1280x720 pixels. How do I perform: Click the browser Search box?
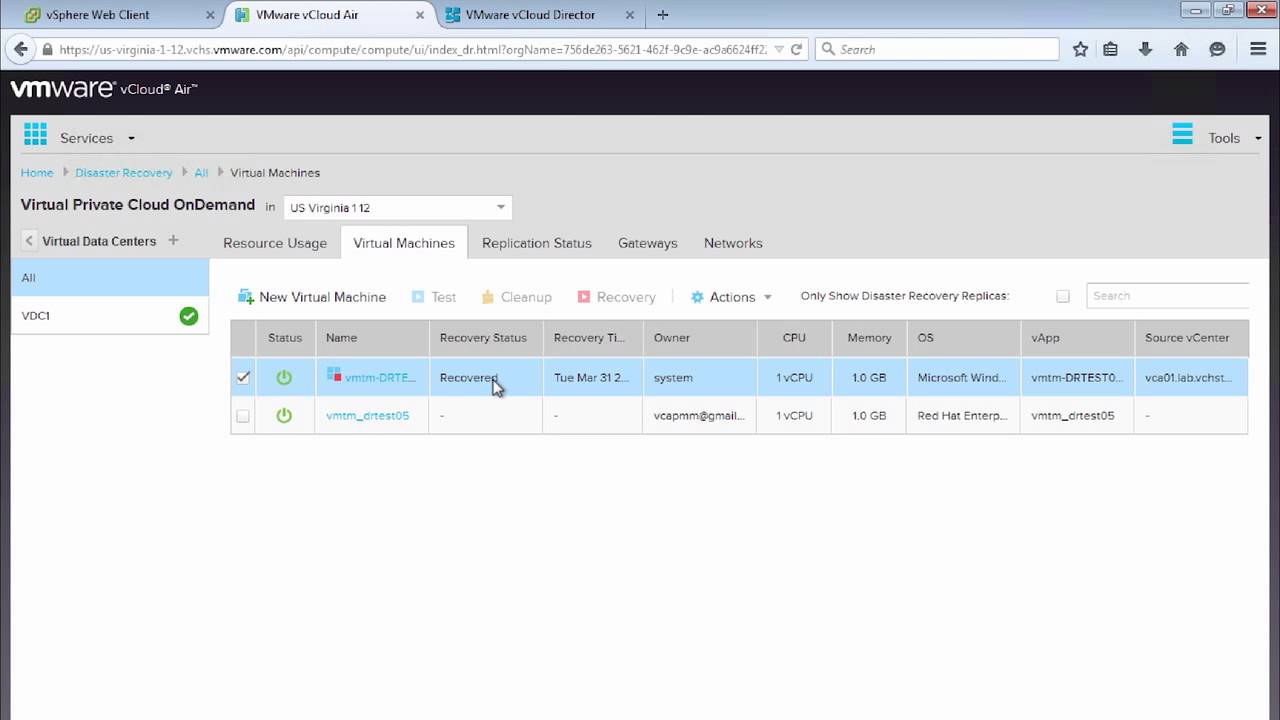pos(937,49)
